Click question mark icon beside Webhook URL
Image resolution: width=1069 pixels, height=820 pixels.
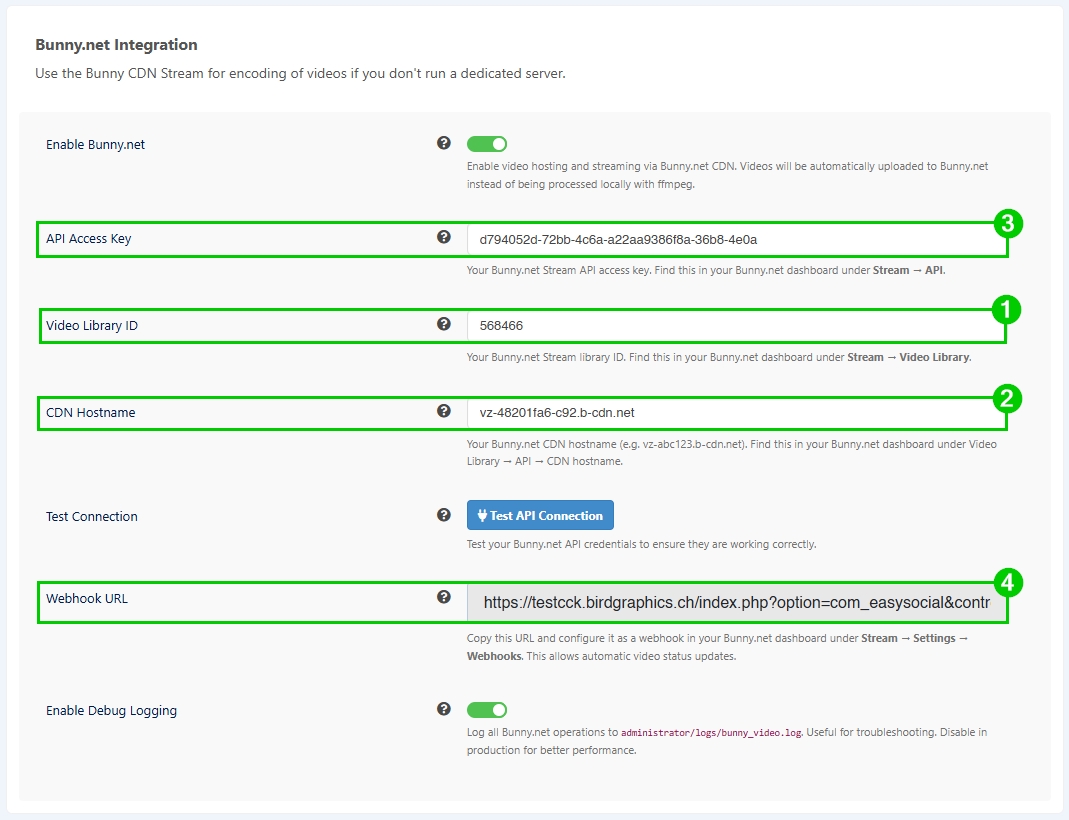(x=444, y=597)
